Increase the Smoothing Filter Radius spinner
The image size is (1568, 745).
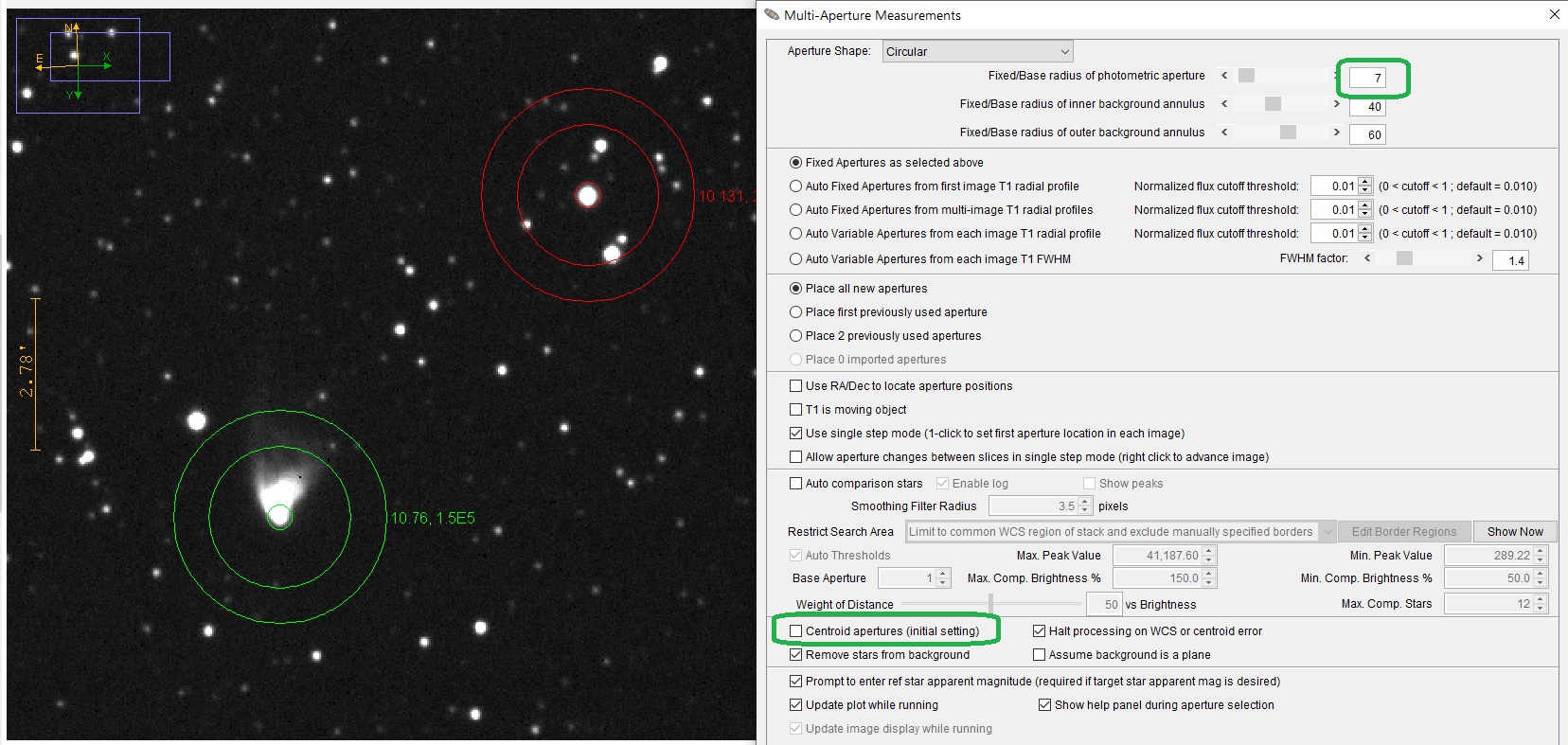click(1085, 502)
